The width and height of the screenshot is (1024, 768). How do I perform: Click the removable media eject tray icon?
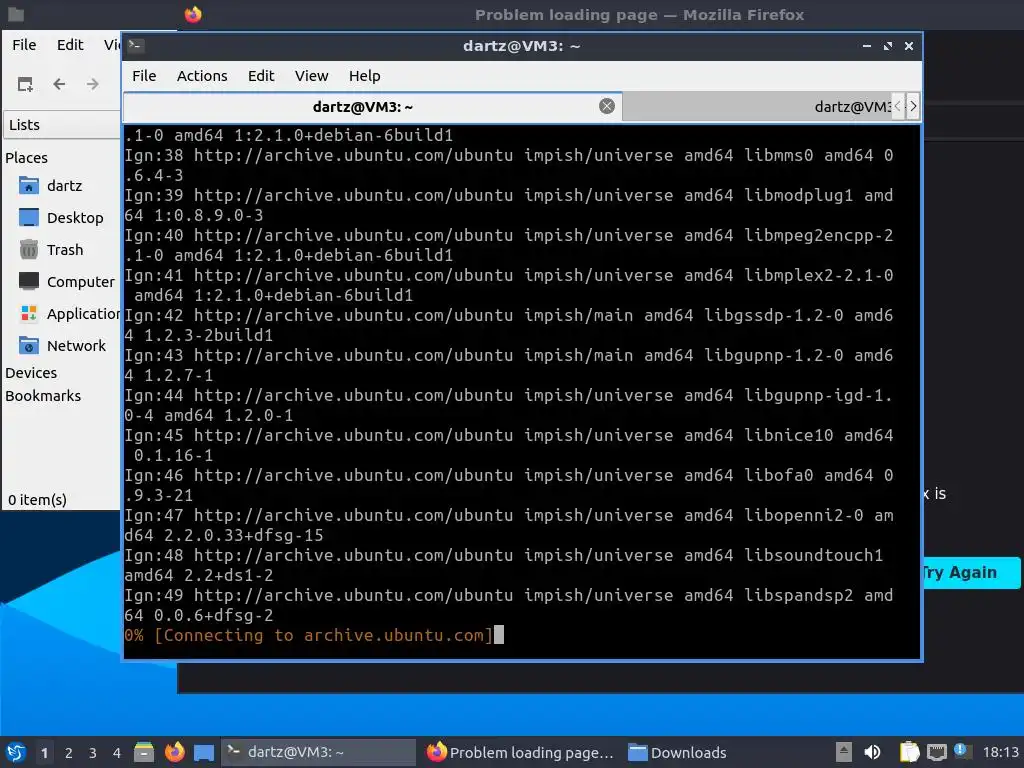(x=844, y=752)
